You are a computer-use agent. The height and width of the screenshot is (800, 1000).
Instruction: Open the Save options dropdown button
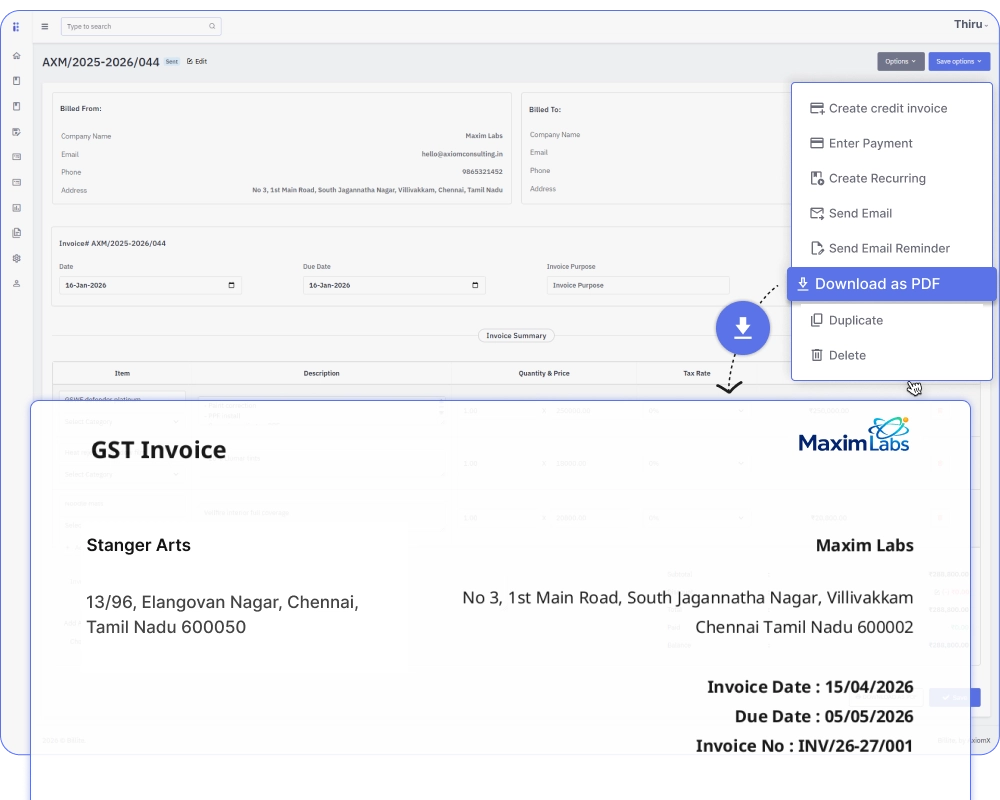[959, 62]
